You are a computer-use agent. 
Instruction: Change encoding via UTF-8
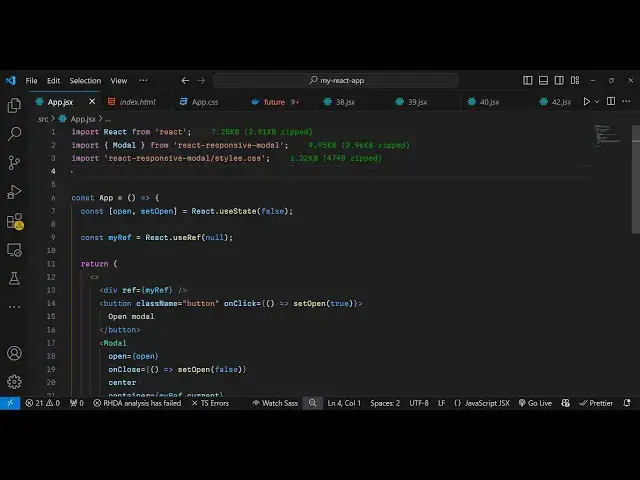[419, 403]
